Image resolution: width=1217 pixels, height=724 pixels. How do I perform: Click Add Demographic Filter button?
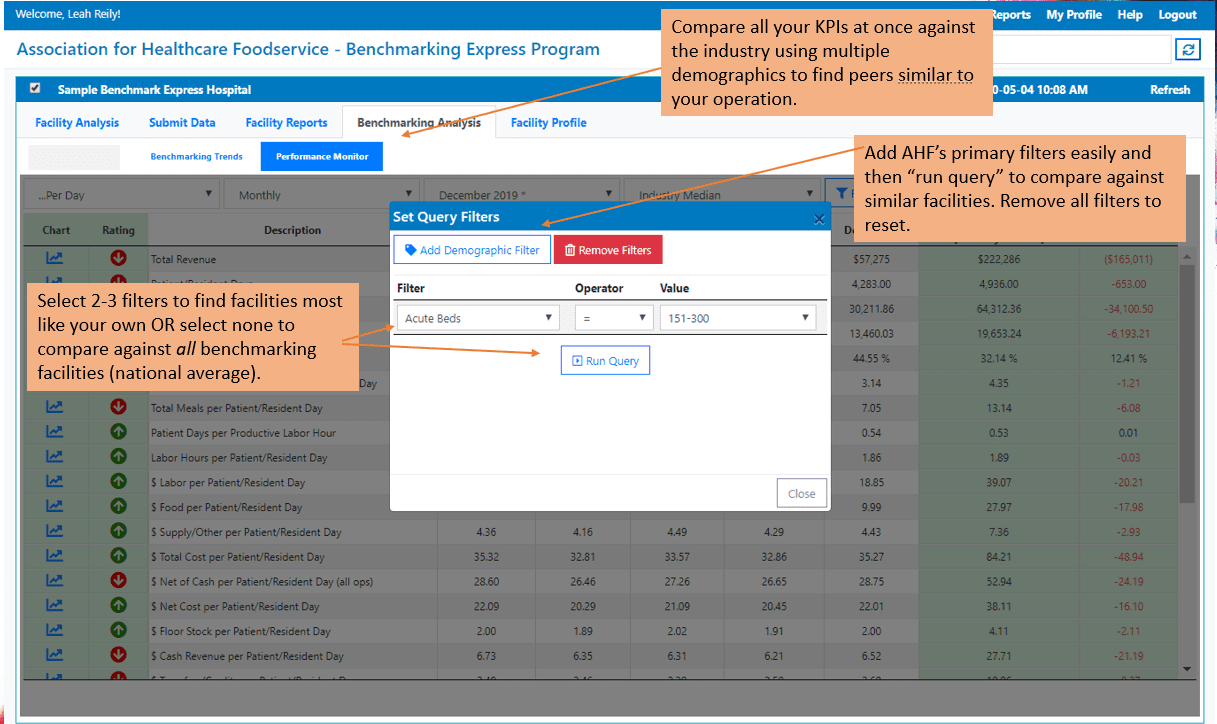[x=472, y=250]
